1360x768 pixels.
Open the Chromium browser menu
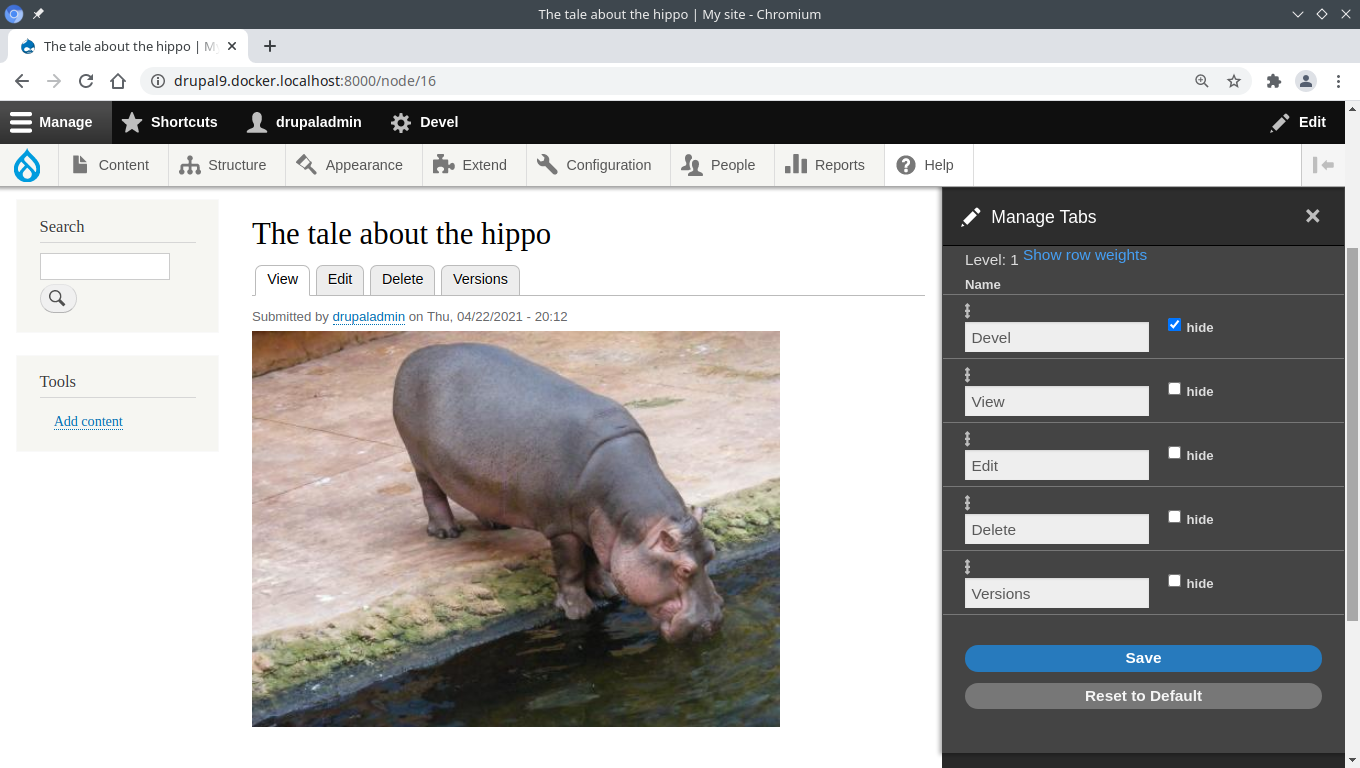(1339, 81)
